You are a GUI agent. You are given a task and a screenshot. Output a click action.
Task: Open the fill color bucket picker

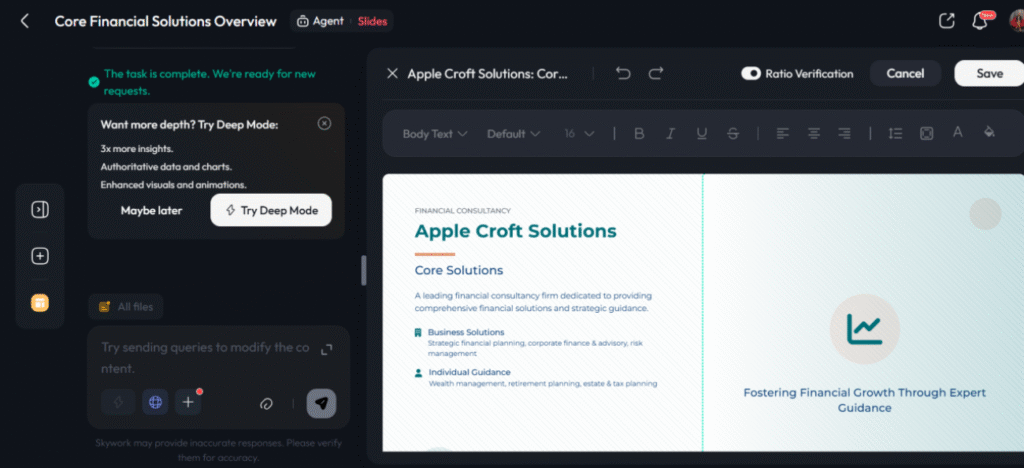point(989,132)
